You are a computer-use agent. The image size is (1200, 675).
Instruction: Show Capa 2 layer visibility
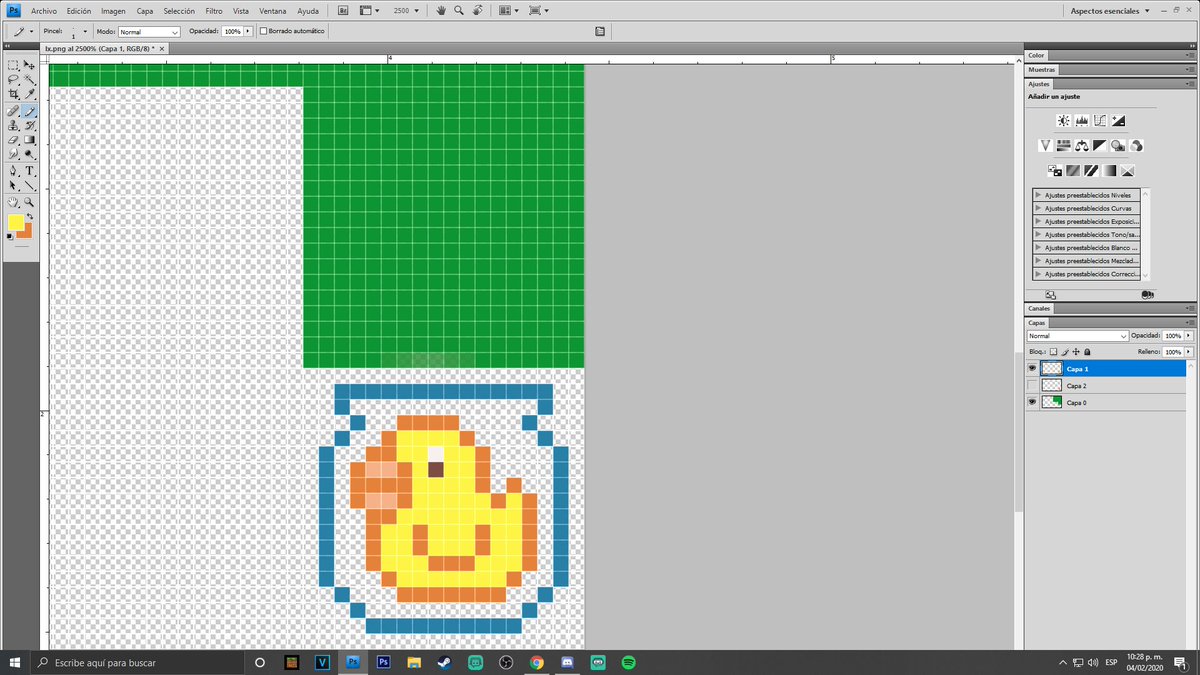1033,385
